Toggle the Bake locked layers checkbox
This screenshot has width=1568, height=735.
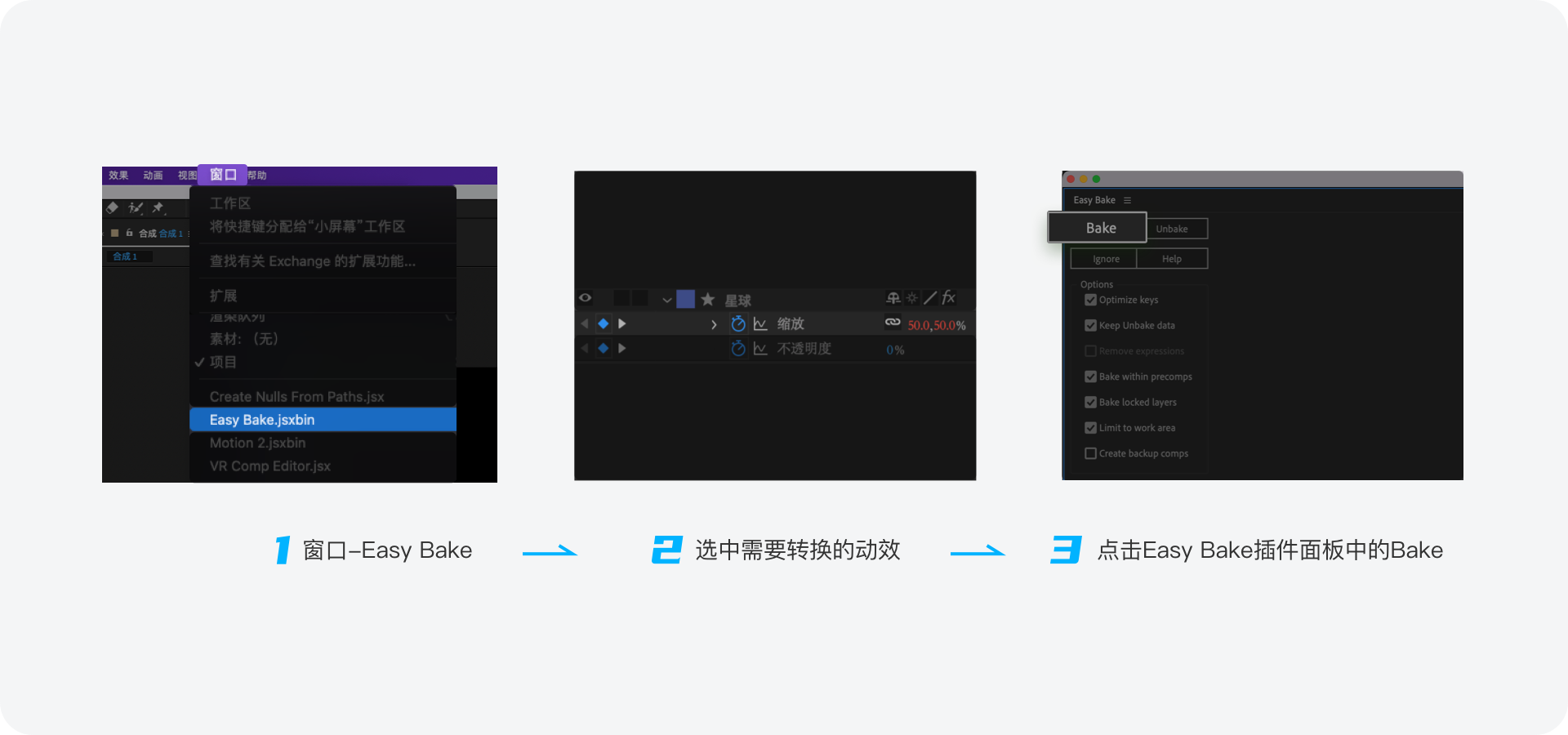click(1090, 402)
